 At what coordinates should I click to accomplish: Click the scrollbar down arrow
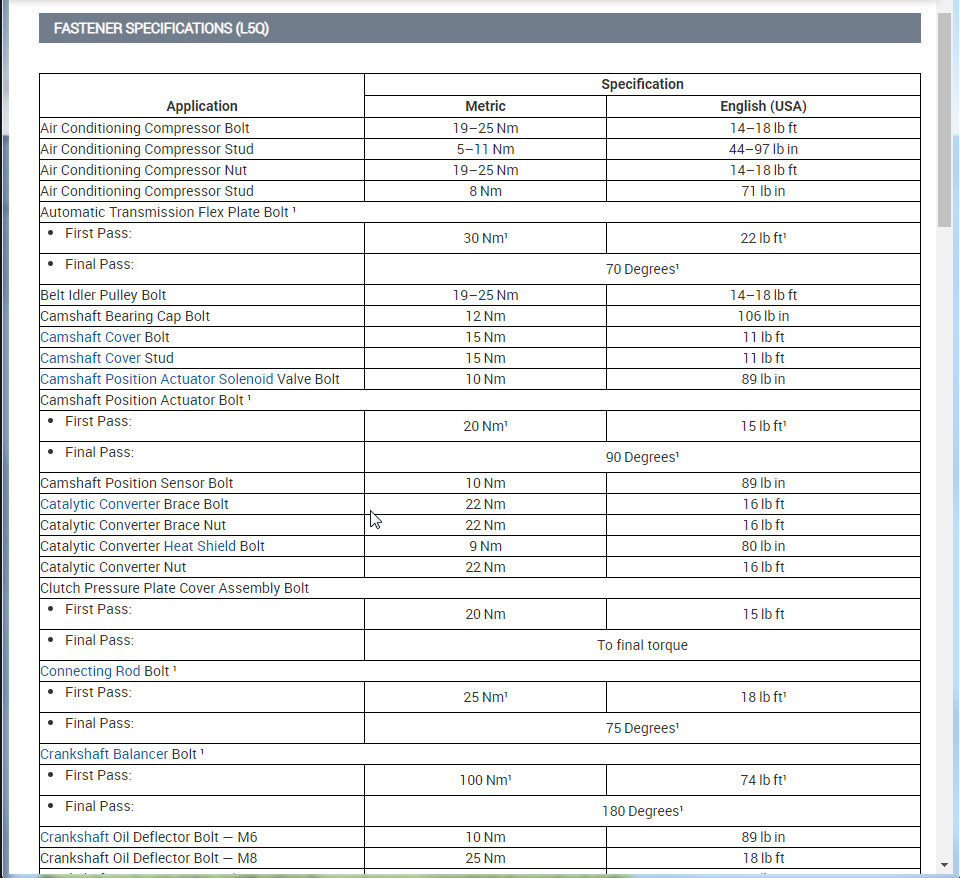coord(945,865)
